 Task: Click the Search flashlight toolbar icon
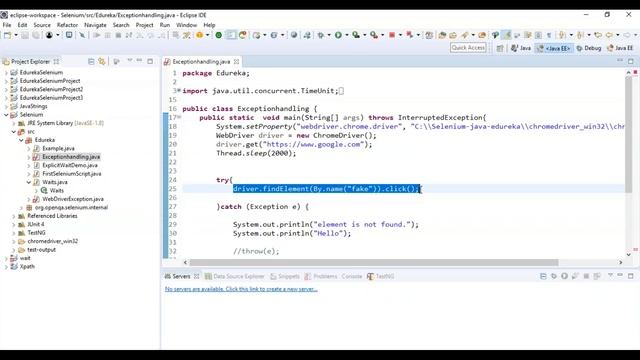point(464,35)
